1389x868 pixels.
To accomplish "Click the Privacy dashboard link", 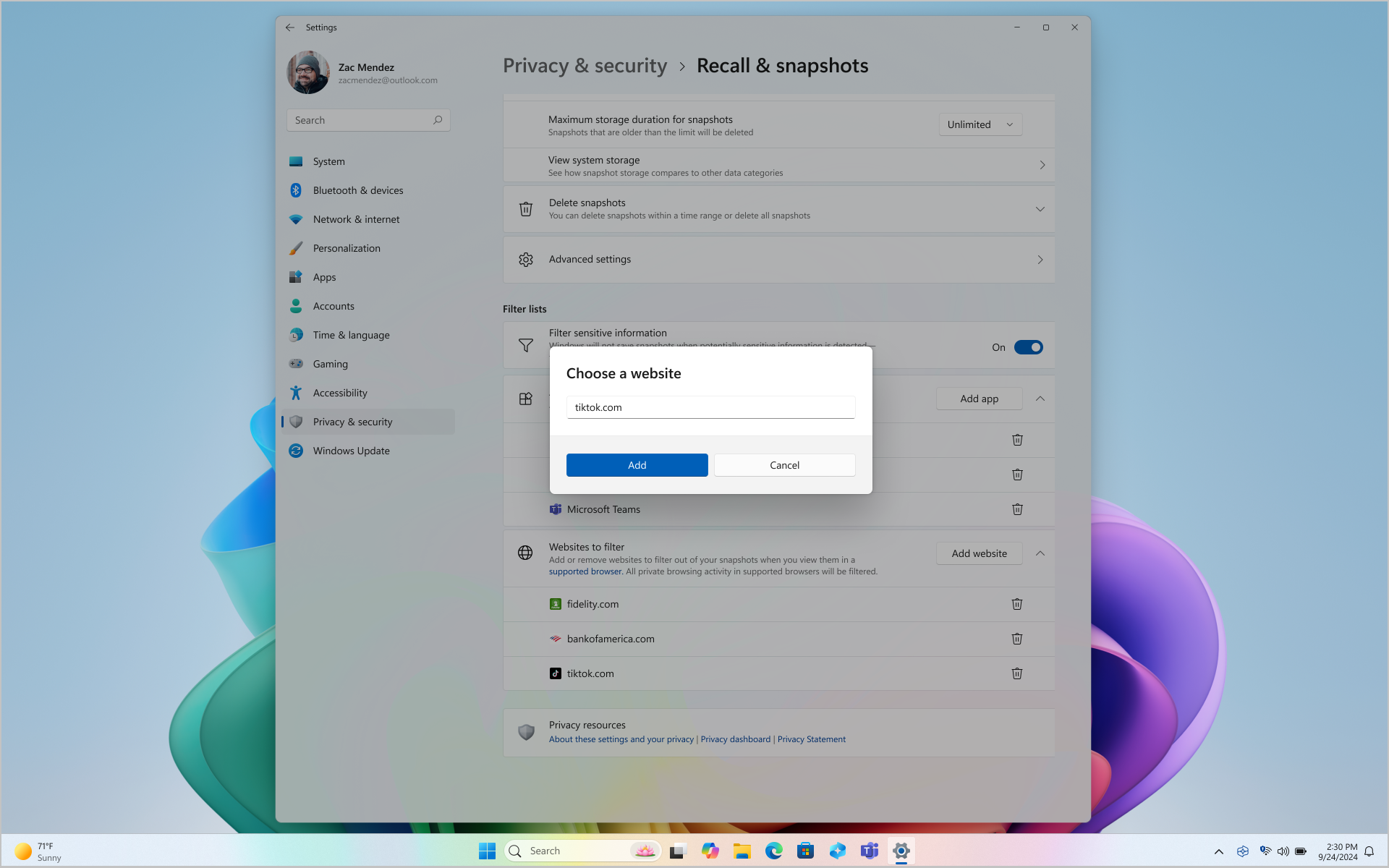I will coord(735,738).
